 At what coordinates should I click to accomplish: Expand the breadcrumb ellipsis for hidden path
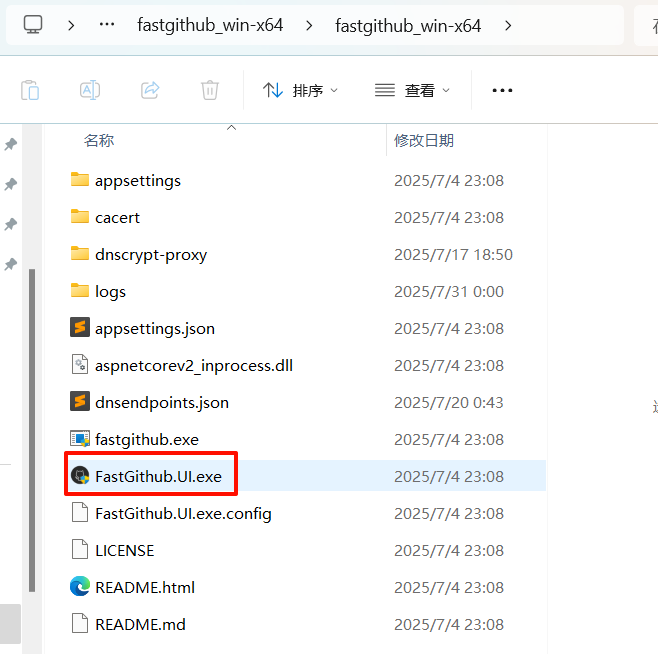click(x=108, y=25)
